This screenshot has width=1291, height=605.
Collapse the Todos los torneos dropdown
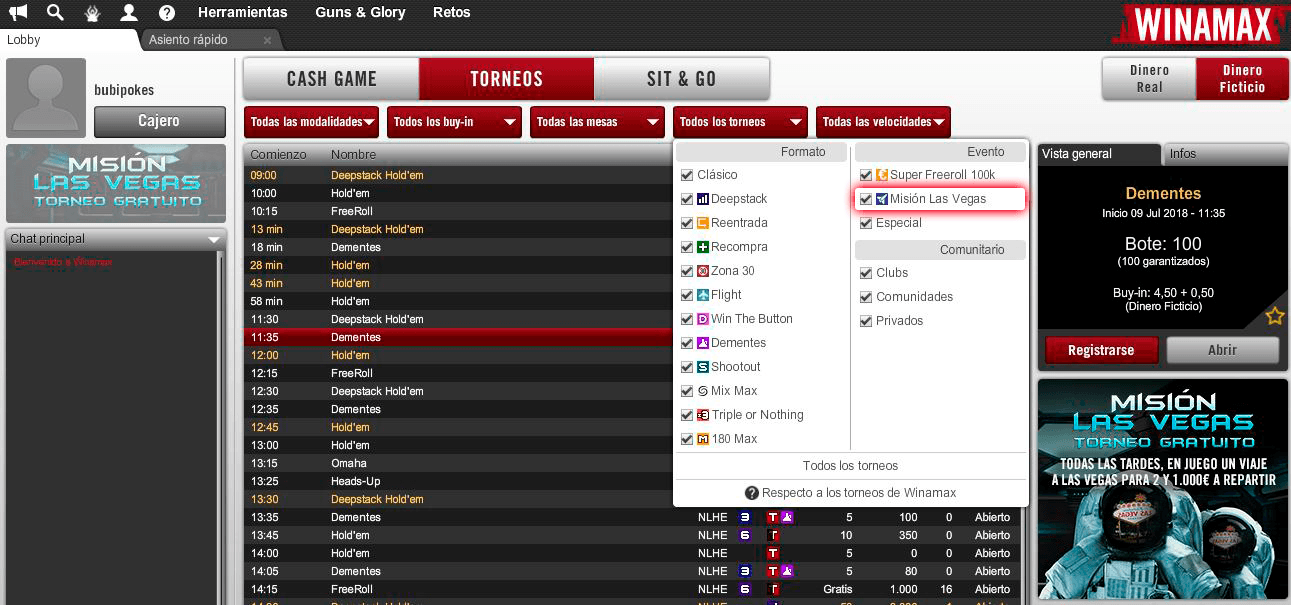pos(740,122)
